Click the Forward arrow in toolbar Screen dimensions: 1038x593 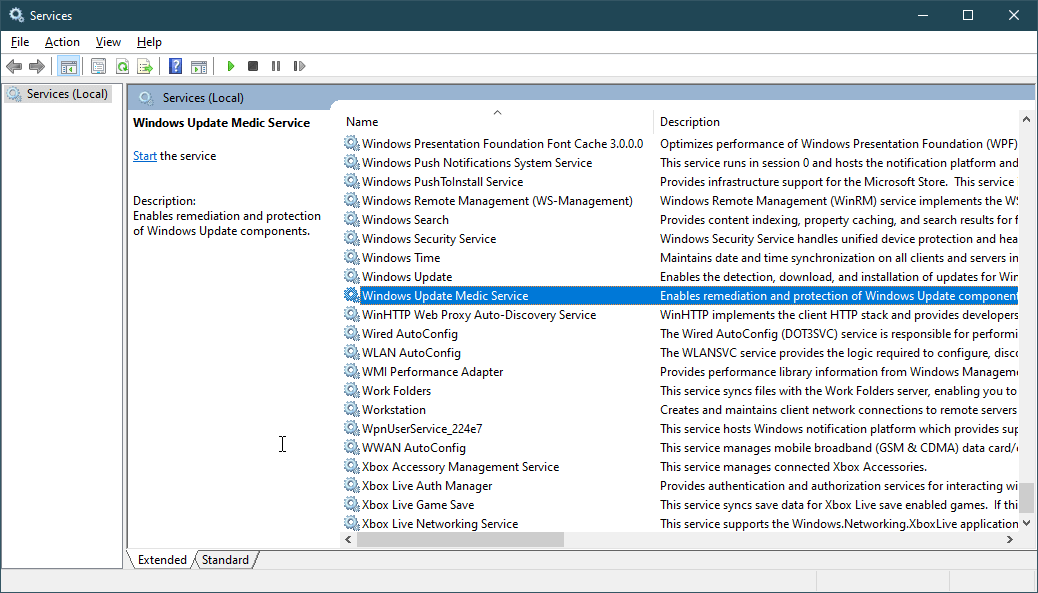[x=37, y=66]
